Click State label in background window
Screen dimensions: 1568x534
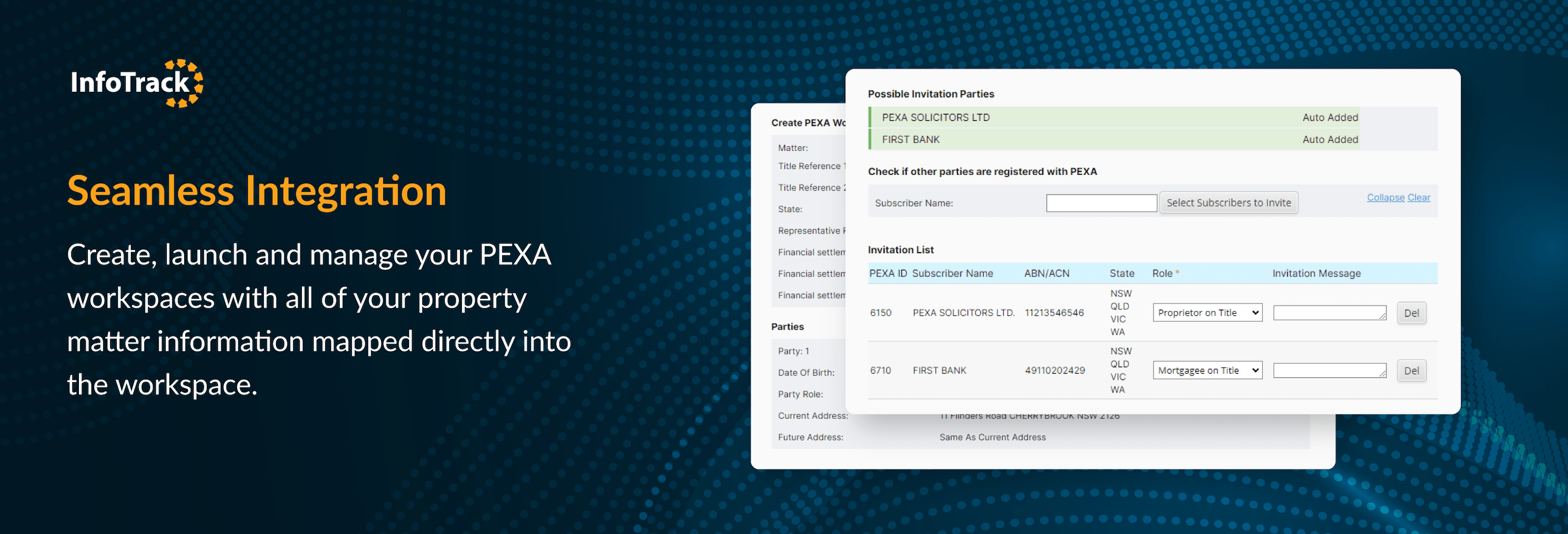click(790, 209)
